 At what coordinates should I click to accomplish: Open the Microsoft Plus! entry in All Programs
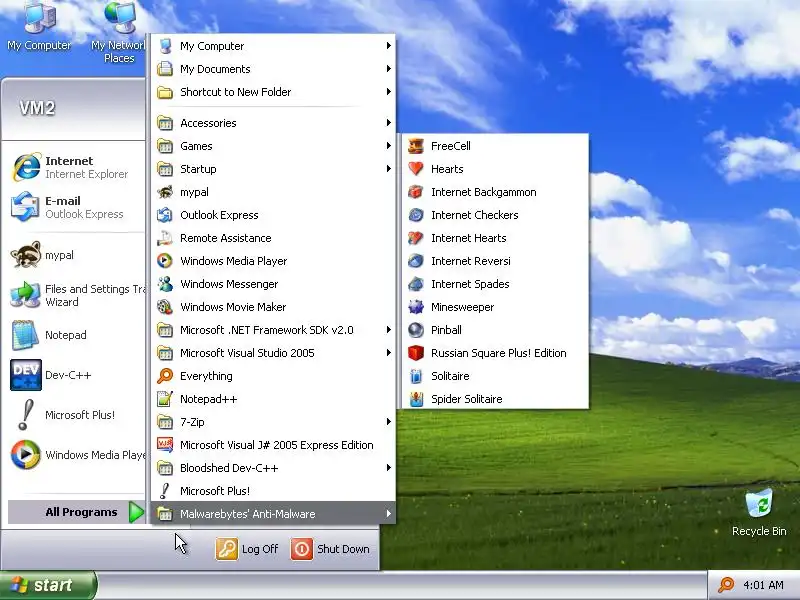(x=273, y=491)
